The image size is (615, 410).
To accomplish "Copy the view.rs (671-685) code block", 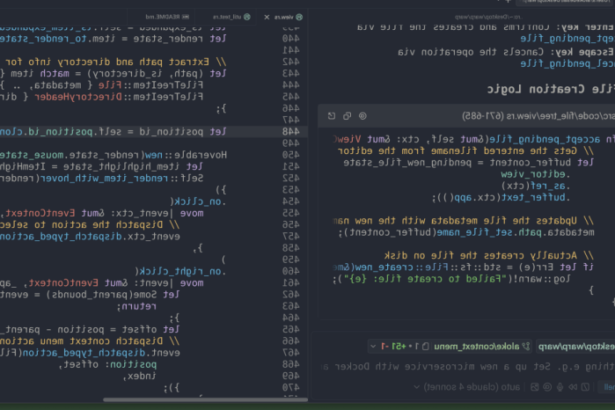I will 347,116.
